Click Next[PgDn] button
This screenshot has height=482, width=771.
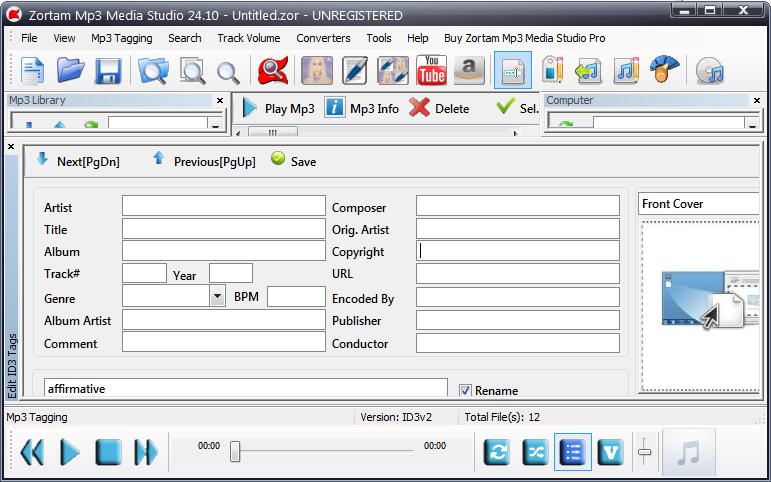pyautogui.click(x=78, y=161)
